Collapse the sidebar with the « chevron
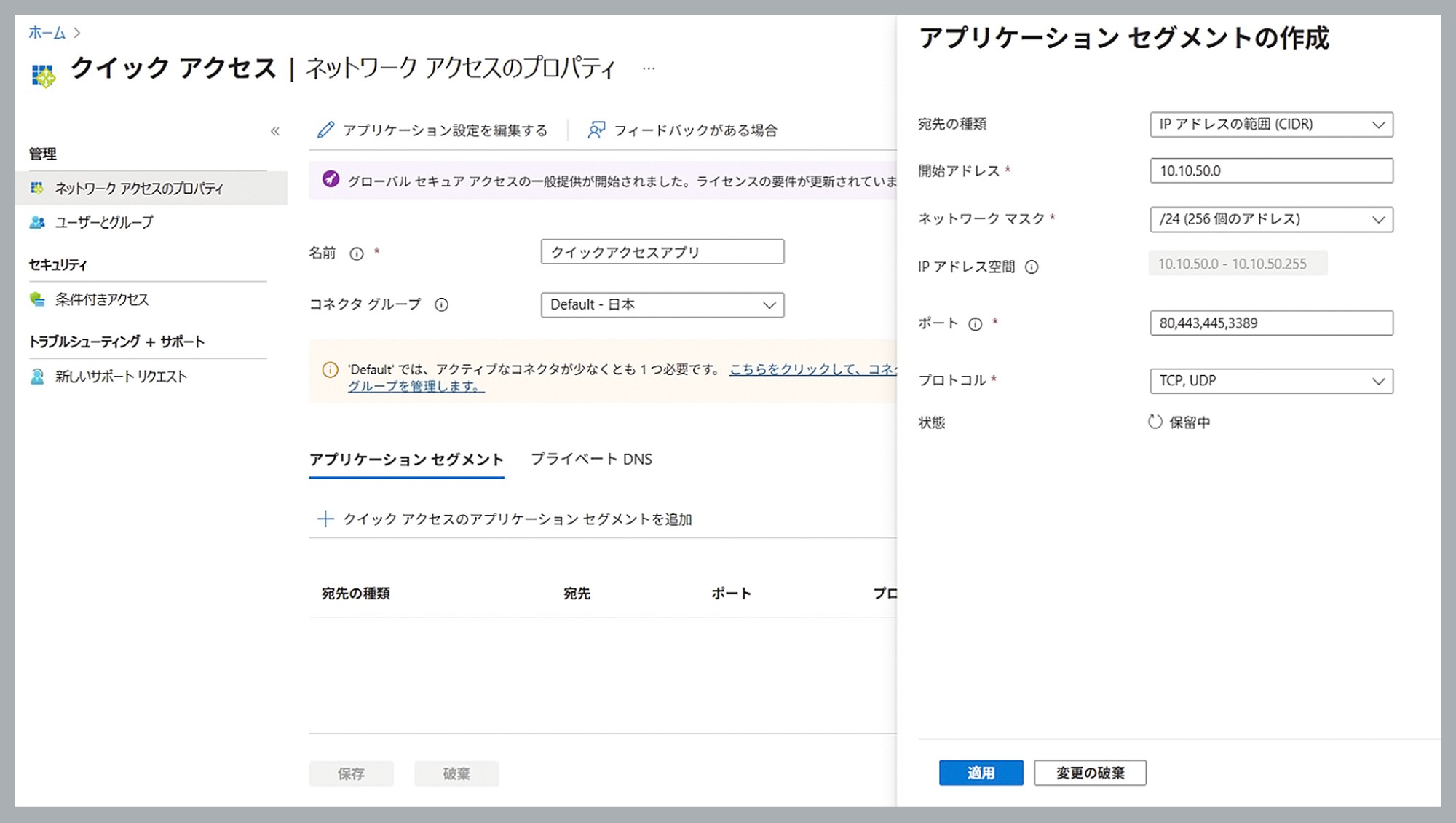The image size is (1456, 823). [x=275, y=131]
